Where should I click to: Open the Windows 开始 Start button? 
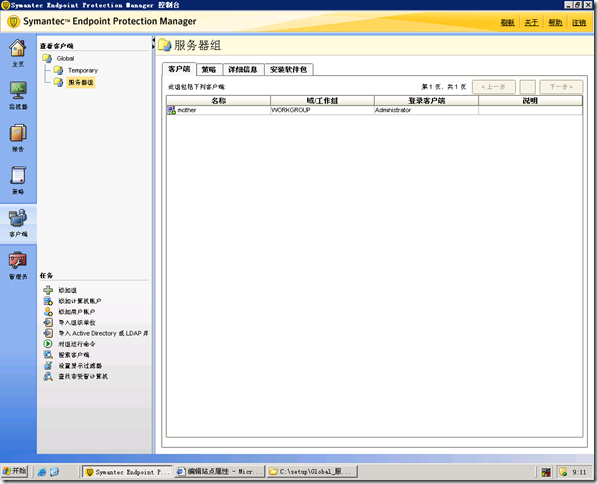pos(14,471)
